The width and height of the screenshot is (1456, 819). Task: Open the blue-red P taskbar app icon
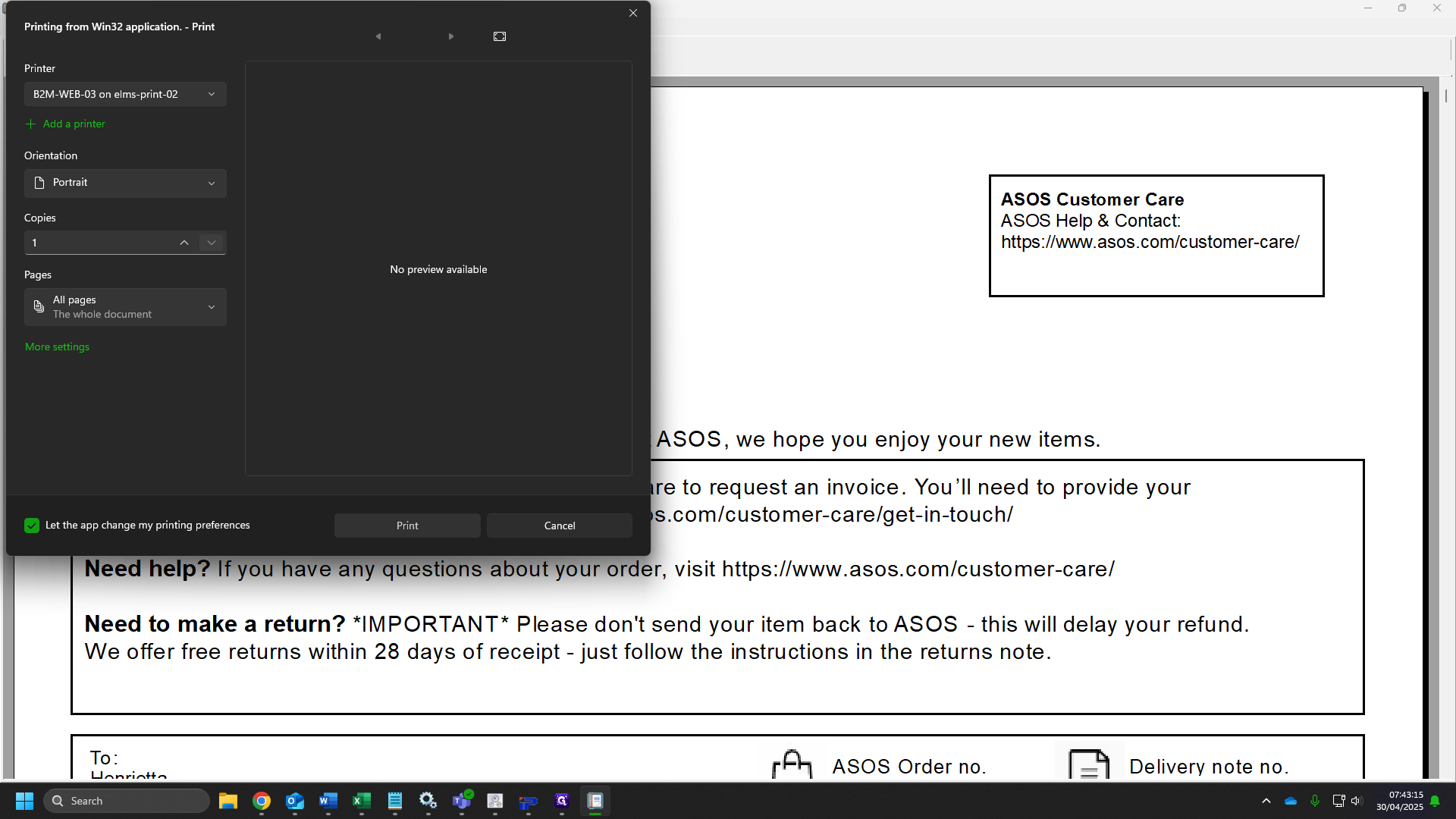[529, 801]
